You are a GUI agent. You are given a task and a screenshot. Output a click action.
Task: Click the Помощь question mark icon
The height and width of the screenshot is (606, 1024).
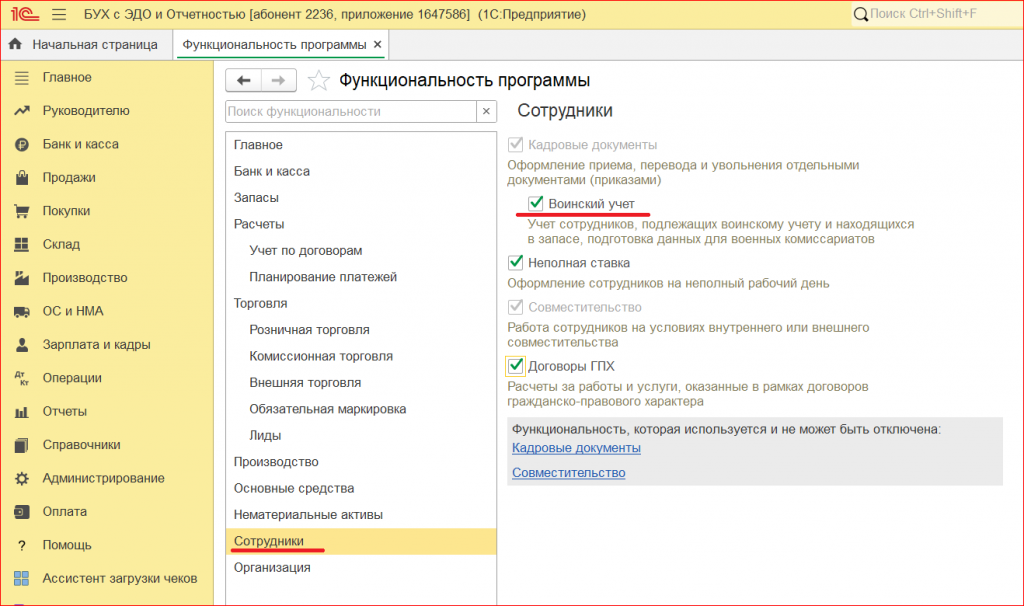(22, 545)
